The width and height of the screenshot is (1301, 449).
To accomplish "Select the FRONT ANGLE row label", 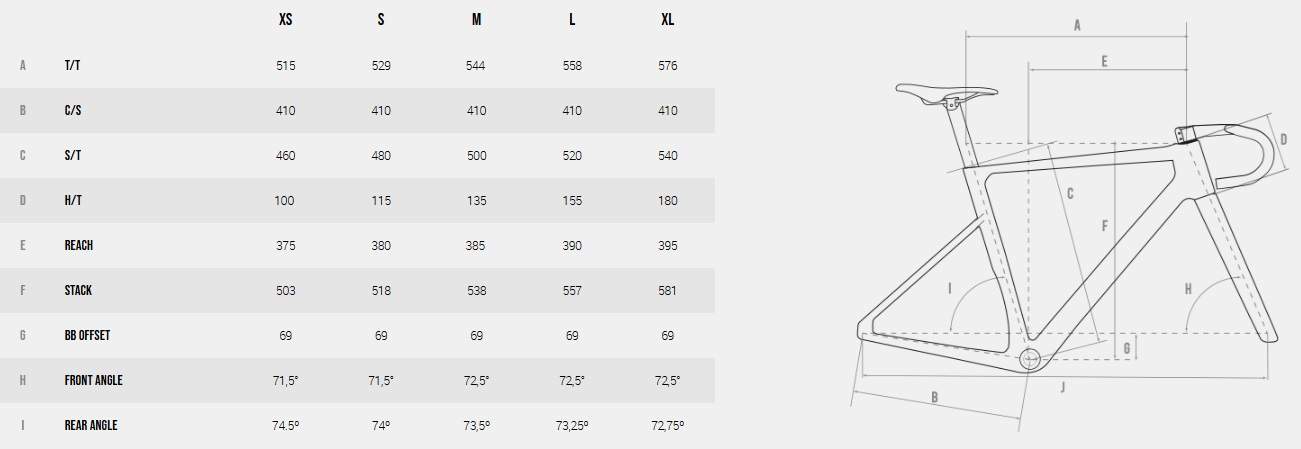I will click(x=93, y=380).
